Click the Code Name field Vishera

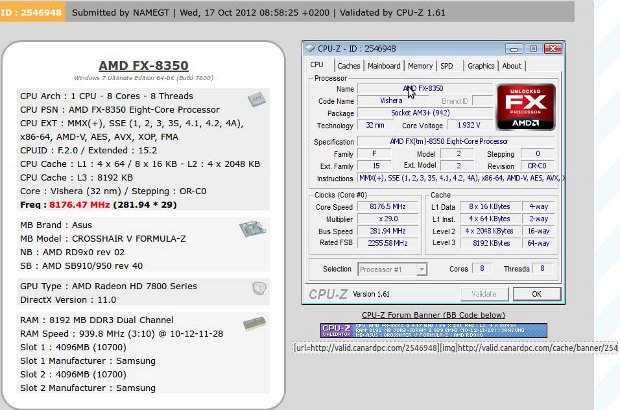tap(391, 101)
